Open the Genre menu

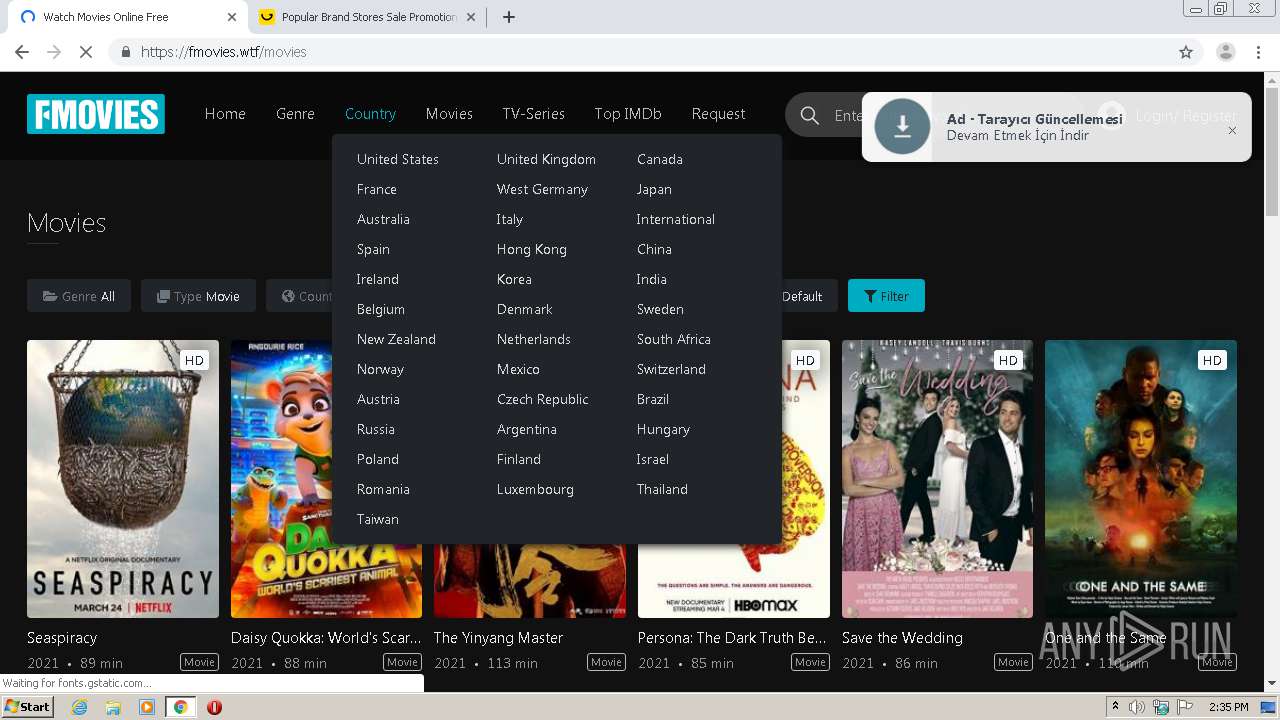pos(295,114)
